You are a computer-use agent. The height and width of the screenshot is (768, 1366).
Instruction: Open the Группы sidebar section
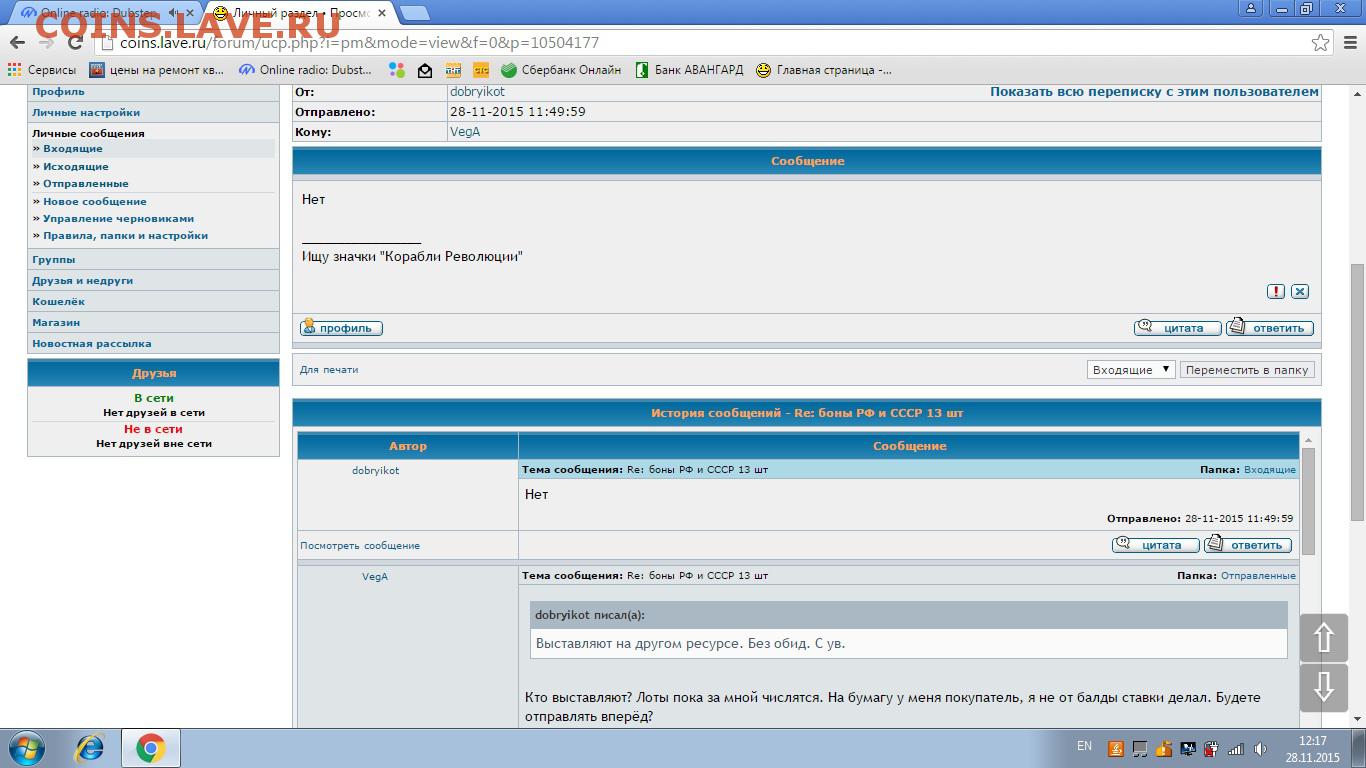(53, 260)
